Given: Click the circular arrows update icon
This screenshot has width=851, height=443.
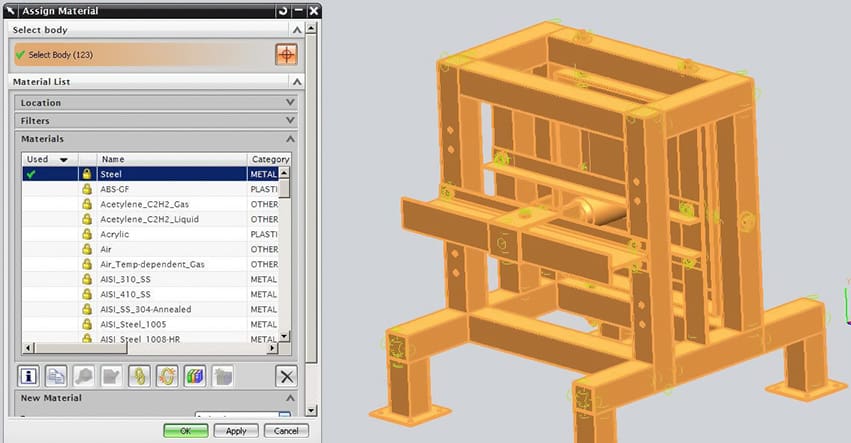Looking at the screenshot, I should click(x=166, y=375).
